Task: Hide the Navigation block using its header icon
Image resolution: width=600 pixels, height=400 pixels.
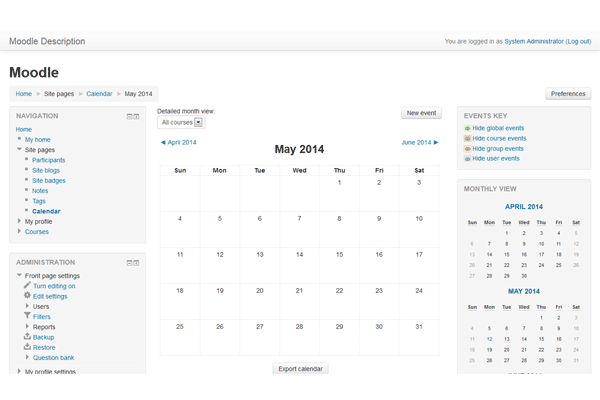Action: [130, 117]
